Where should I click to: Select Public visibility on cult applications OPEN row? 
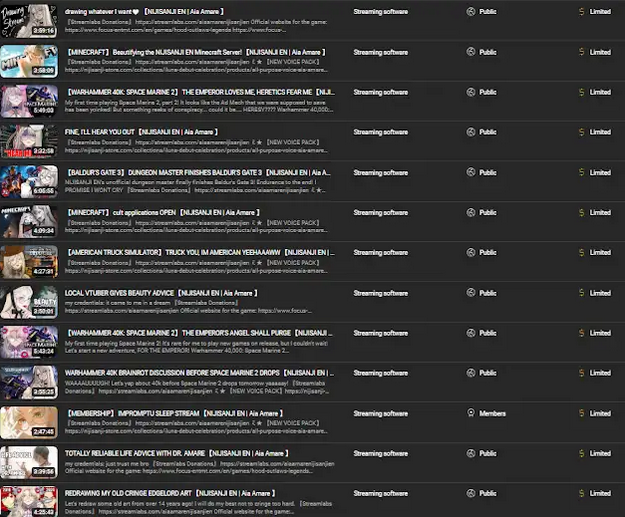coord(488,212)
